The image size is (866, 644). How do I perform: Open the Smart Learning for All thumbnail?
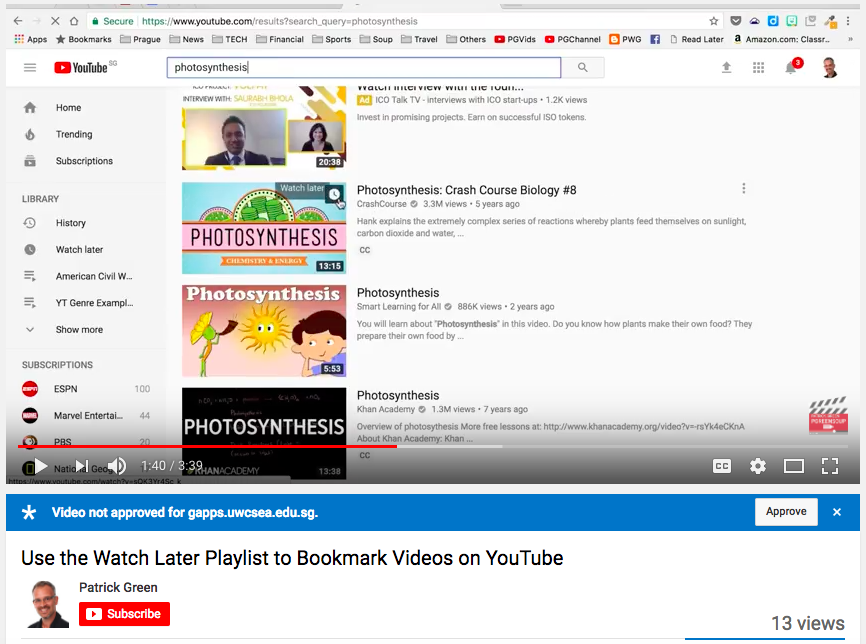click(264, 331)
